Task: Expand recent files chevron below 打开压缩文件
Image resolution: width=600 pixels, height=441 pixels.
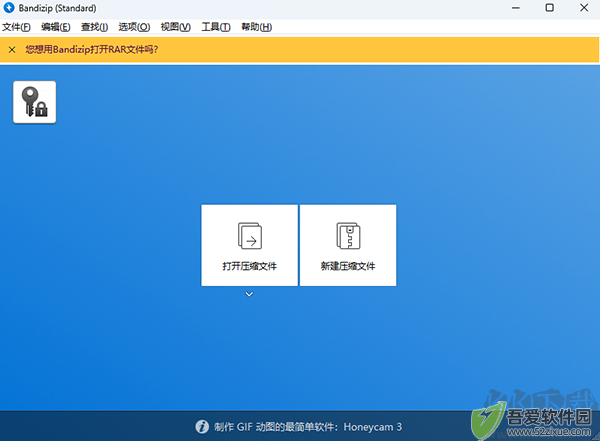Action: (249, 294)
